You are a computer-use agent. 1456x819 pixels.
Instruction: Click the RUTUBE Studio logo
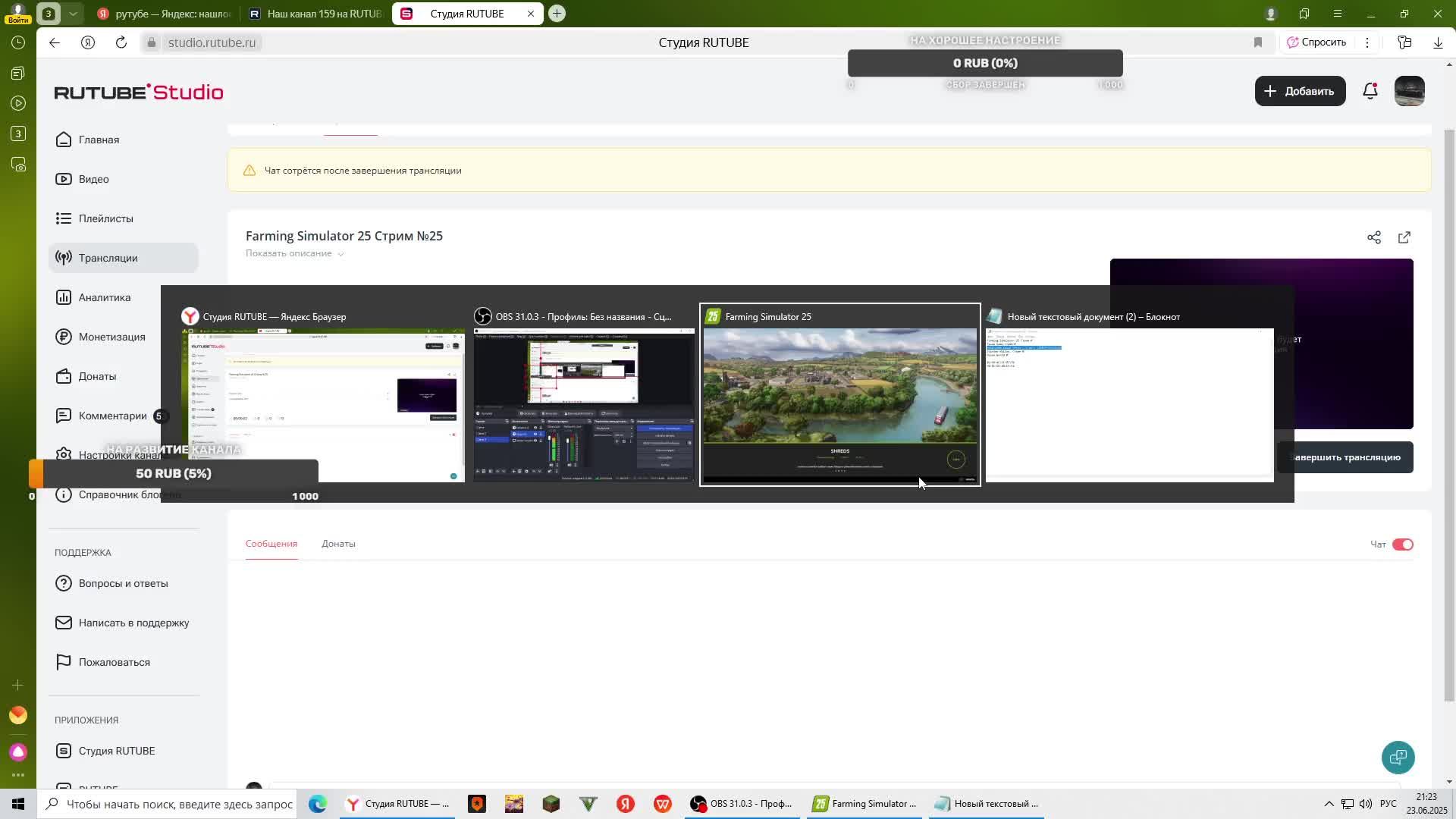(x=139, y=92)
